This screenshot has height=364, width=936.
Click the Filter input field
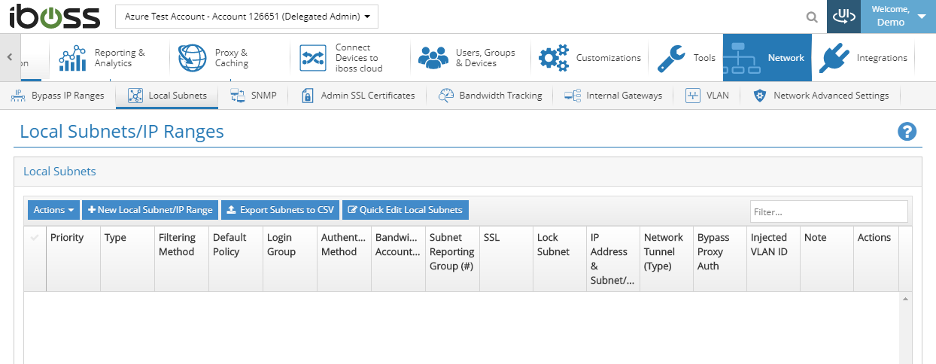coord(829,211)
